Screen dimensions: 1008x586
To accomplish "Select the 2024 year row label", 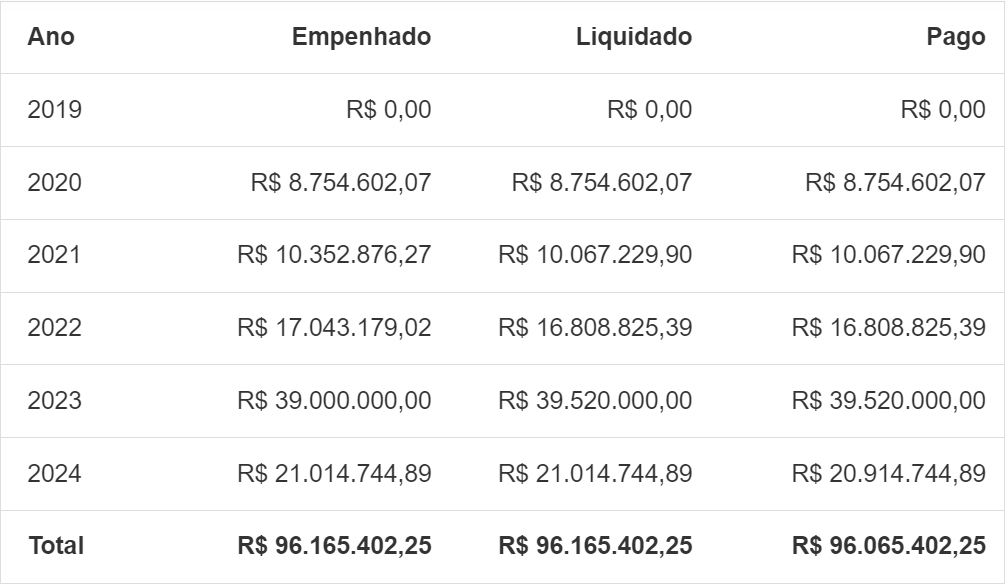I will [55, 474].
